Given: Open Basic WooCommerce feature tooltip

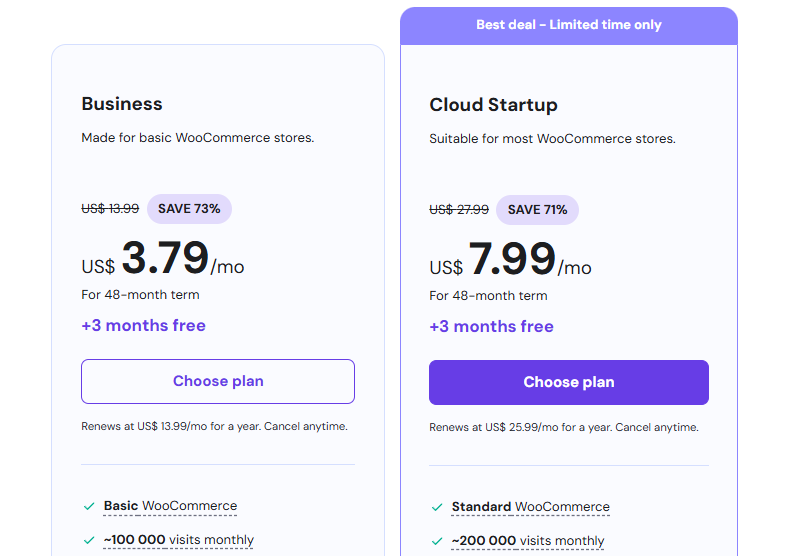Looking at the screenshot, I should 170,506.
